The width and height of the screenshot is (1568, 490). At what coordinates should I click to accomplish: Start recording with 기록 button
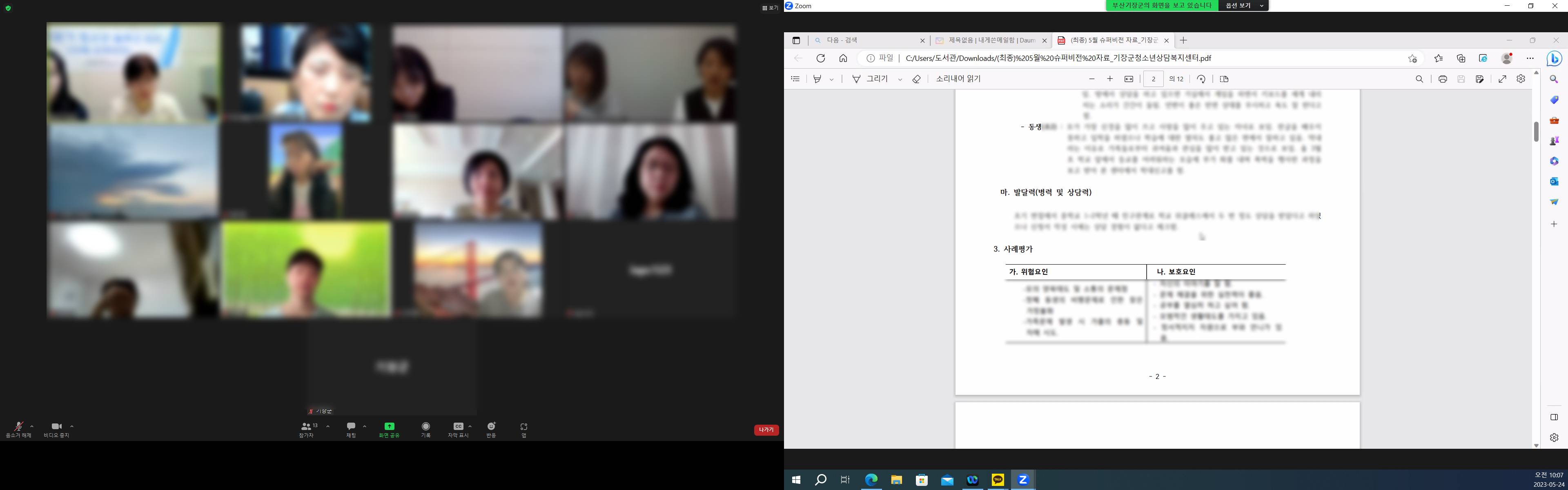tap(426, 430)
